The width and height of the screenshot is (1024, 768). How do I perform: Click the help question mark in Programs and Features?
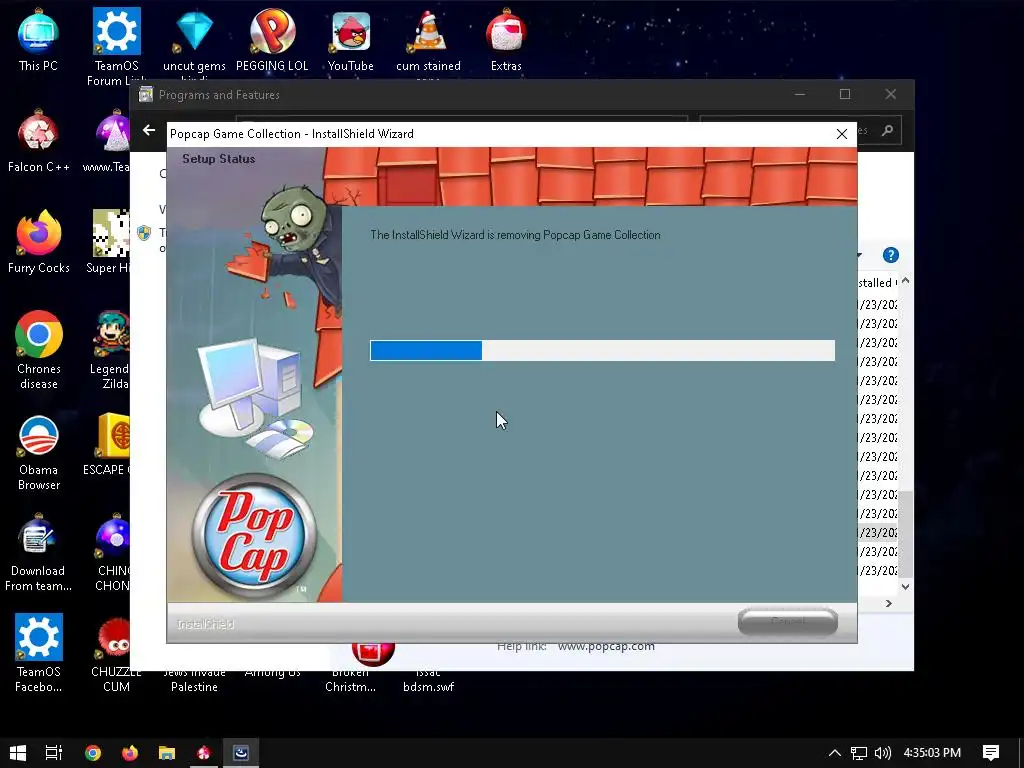(x=891, y=255)
